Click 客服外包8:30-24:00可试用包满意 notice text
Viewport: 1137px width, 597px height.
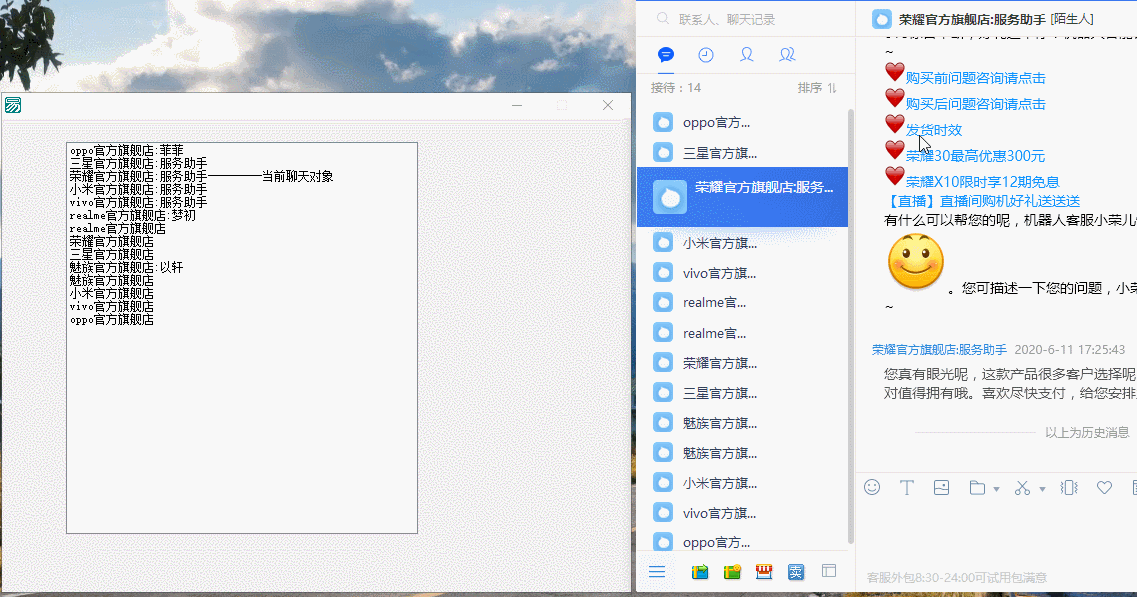957,577
